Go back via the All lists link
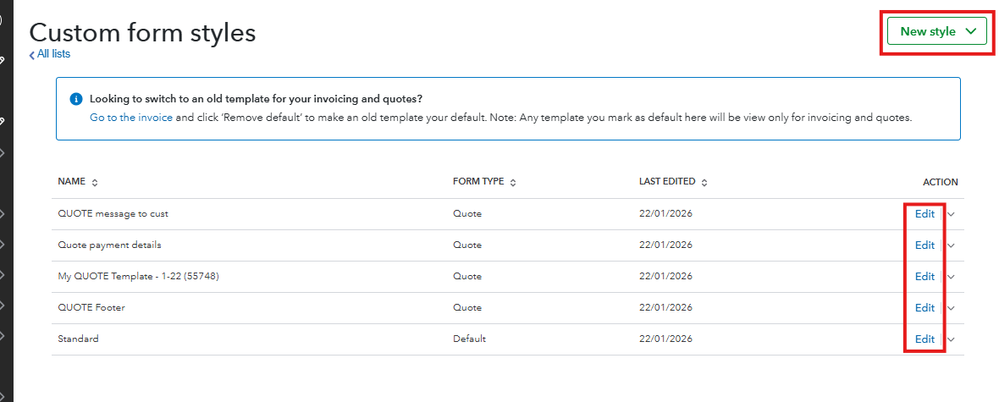This screenshot has width=999, height=402. (50, 54)
